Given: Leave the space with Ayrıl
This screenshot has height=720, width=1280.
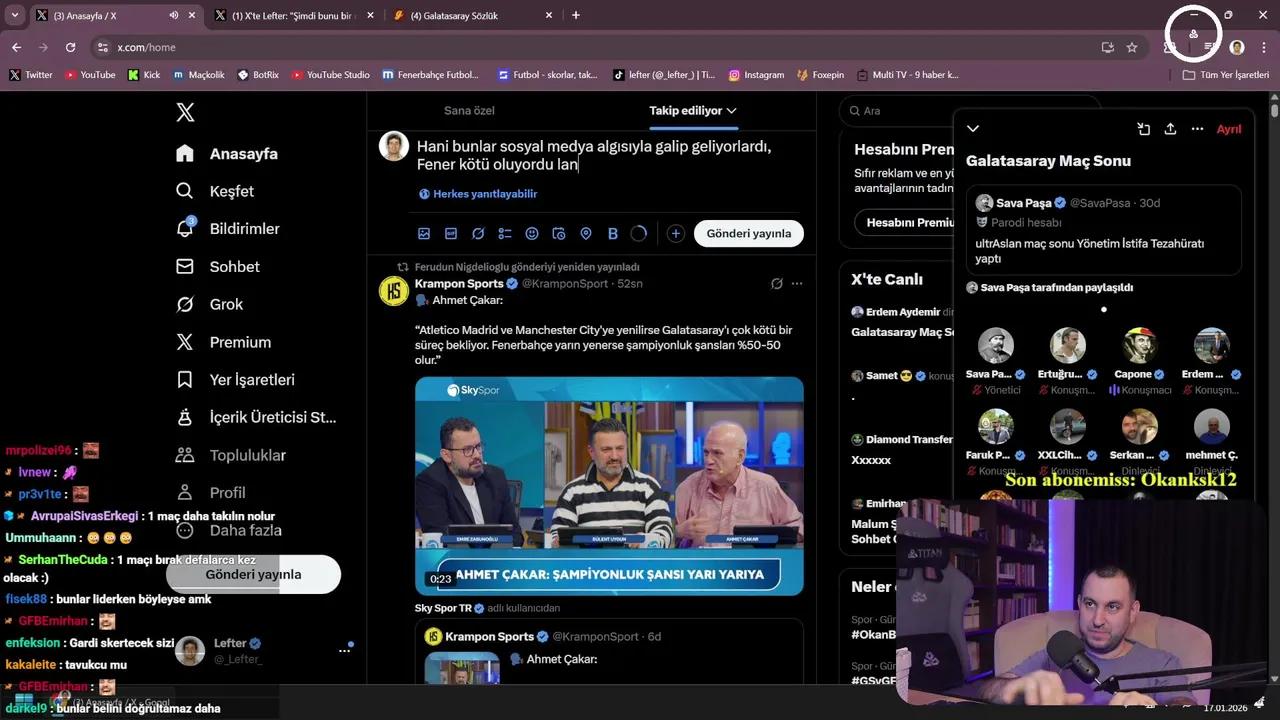Looking at the screenshot, I should pos(1229,129).
